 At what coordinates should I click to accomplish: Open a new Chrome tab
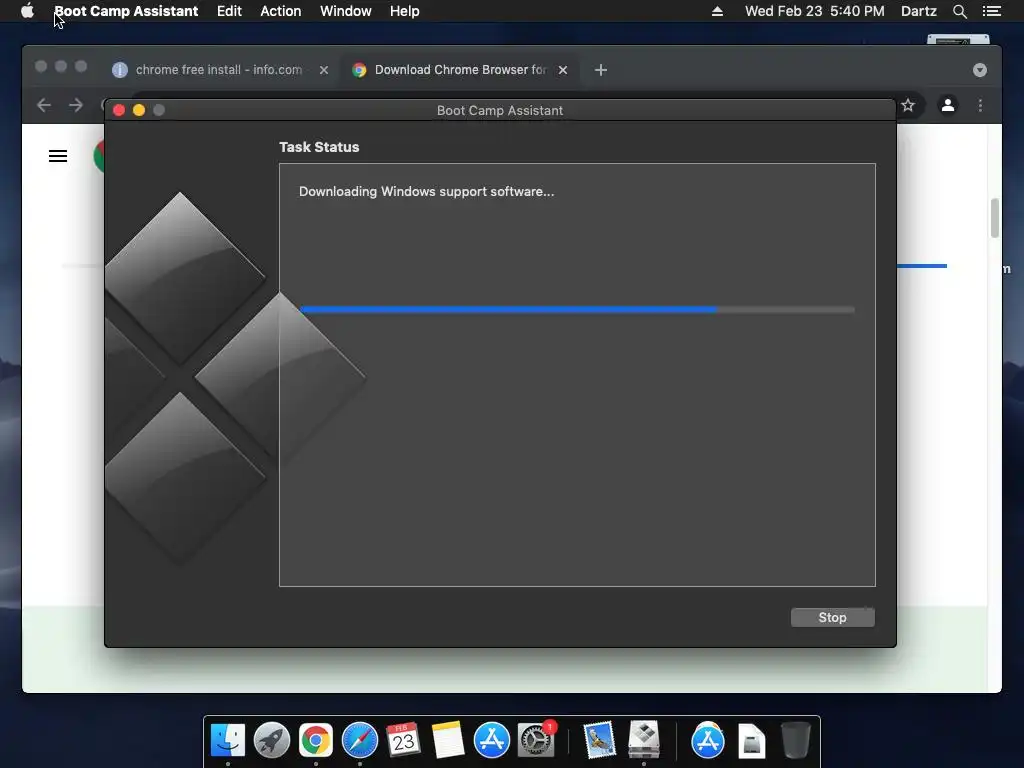pos(601,70)
